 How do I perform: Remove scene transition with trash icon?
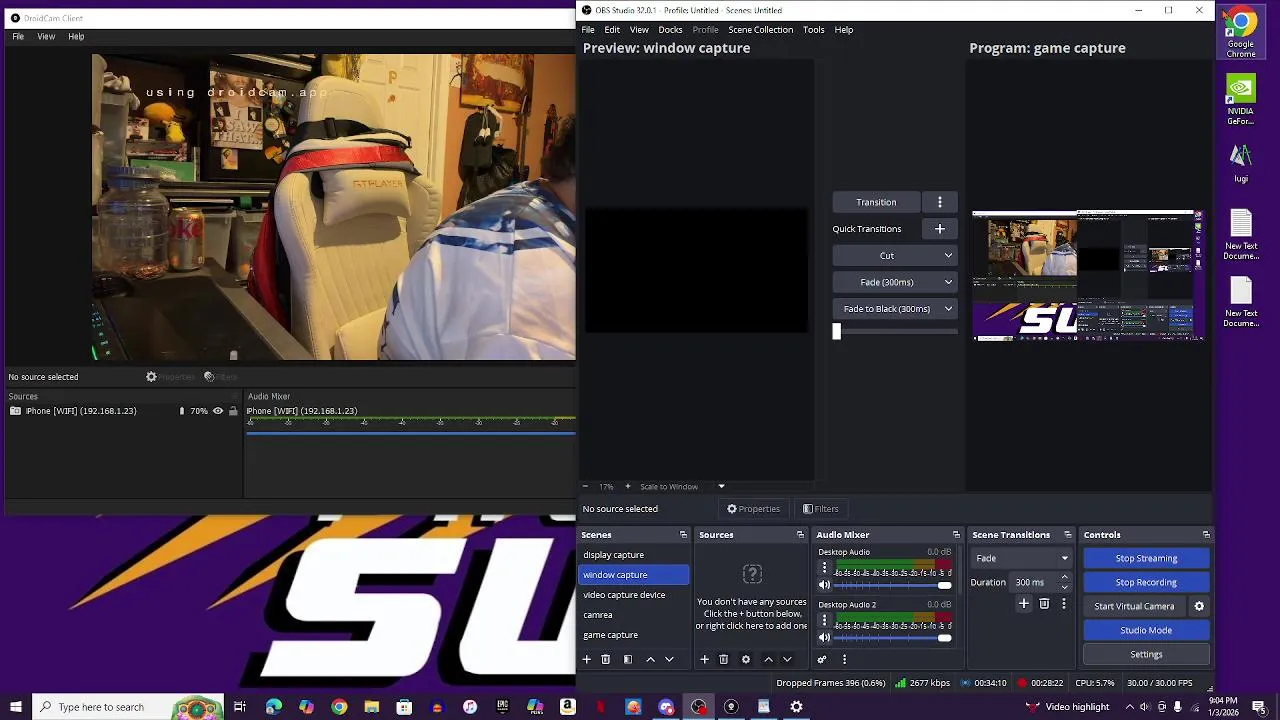(1044, 604)
